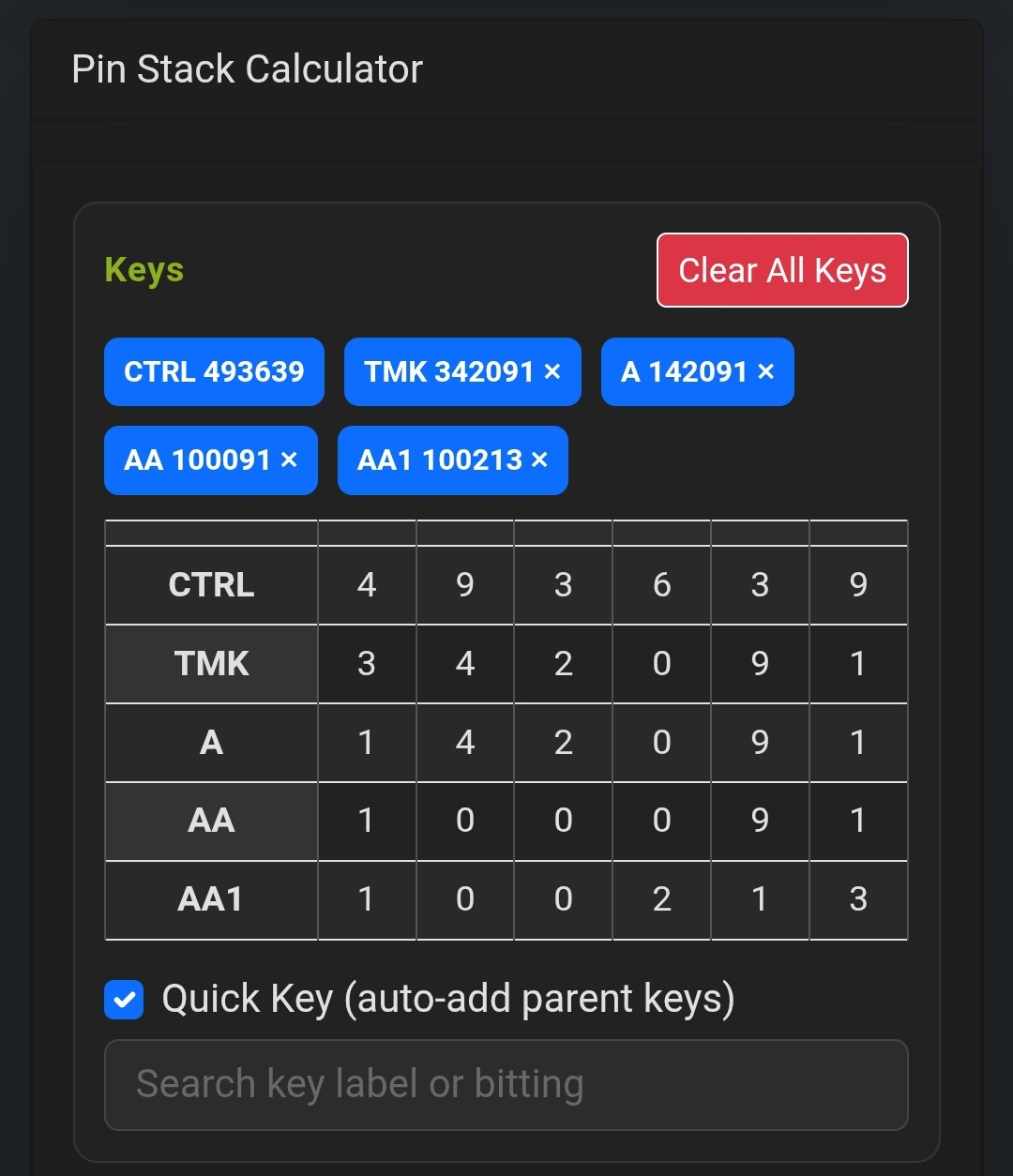Click the last cell in AA1 row

click(x=858, y=899)
